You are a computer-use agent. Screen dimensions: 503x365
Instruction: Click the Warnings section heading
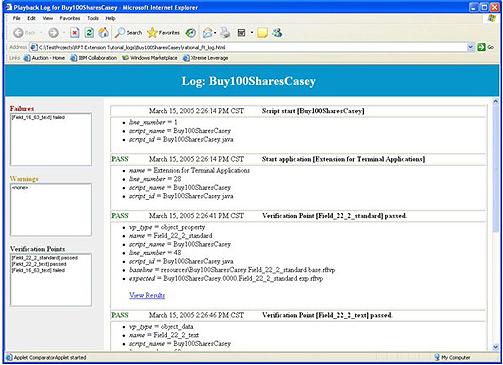click(24, 179)
